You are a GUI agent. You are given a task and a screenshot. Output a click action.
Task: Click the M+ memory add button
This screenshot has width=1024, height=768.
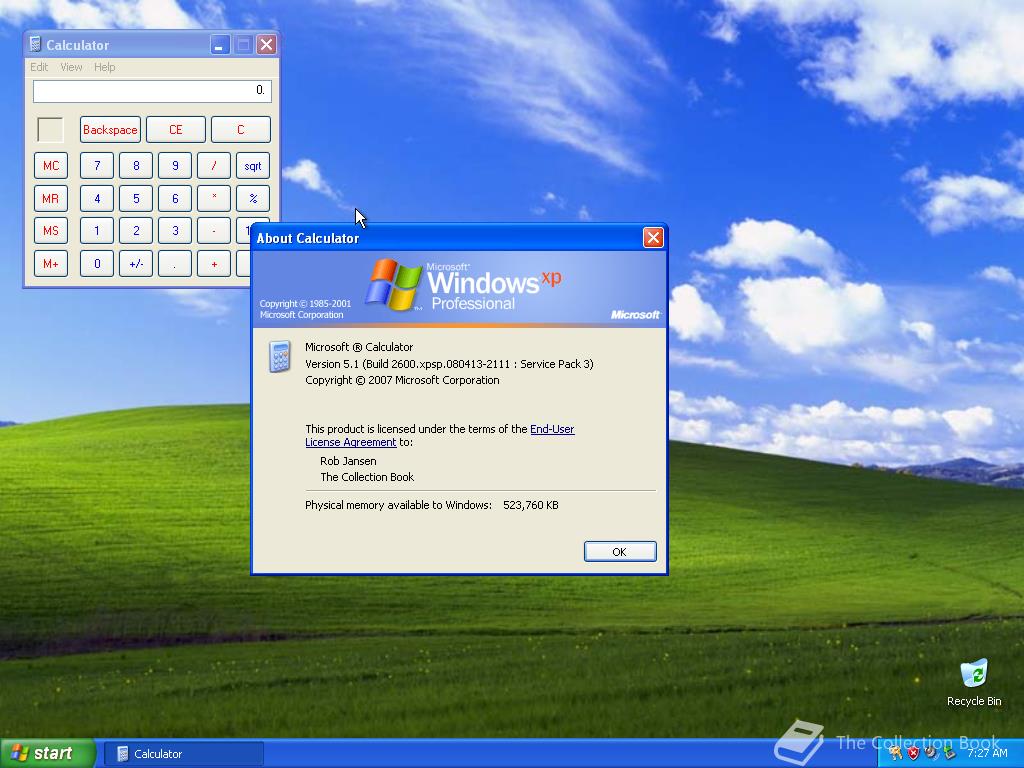[51, 264]
